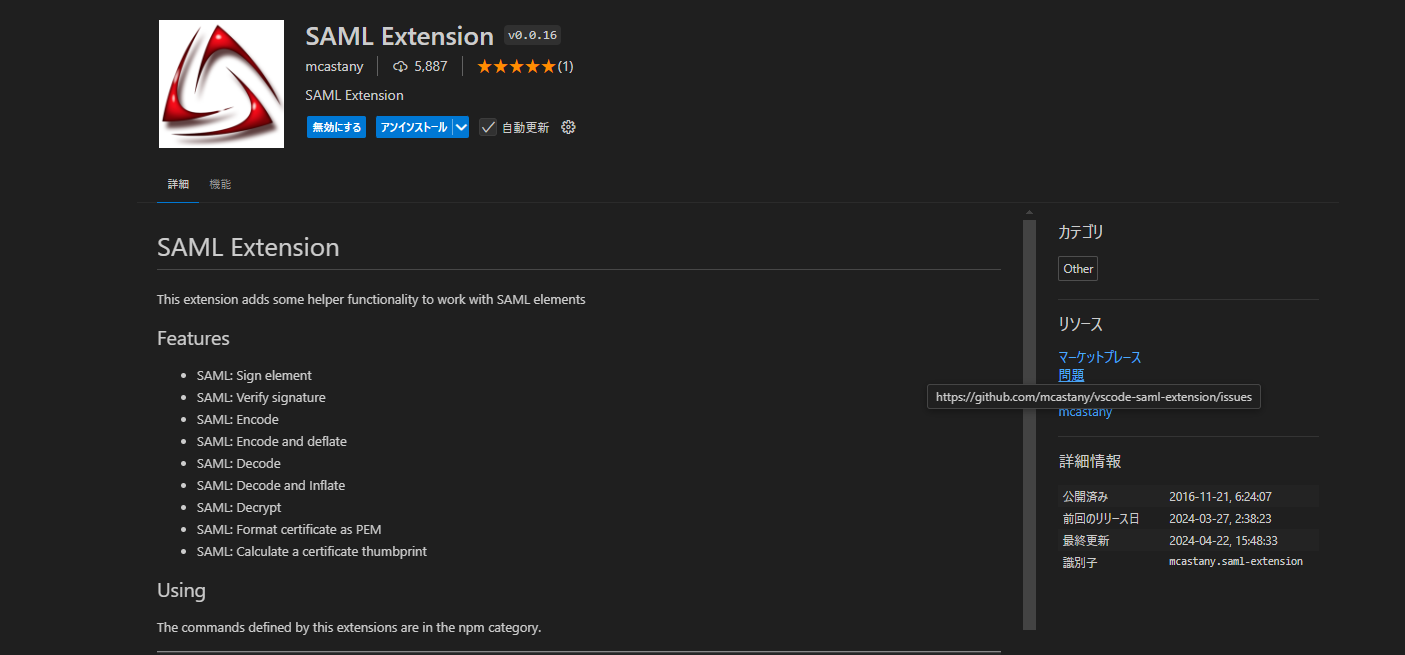Click the v0.0.16 version badge

point(531,35)
